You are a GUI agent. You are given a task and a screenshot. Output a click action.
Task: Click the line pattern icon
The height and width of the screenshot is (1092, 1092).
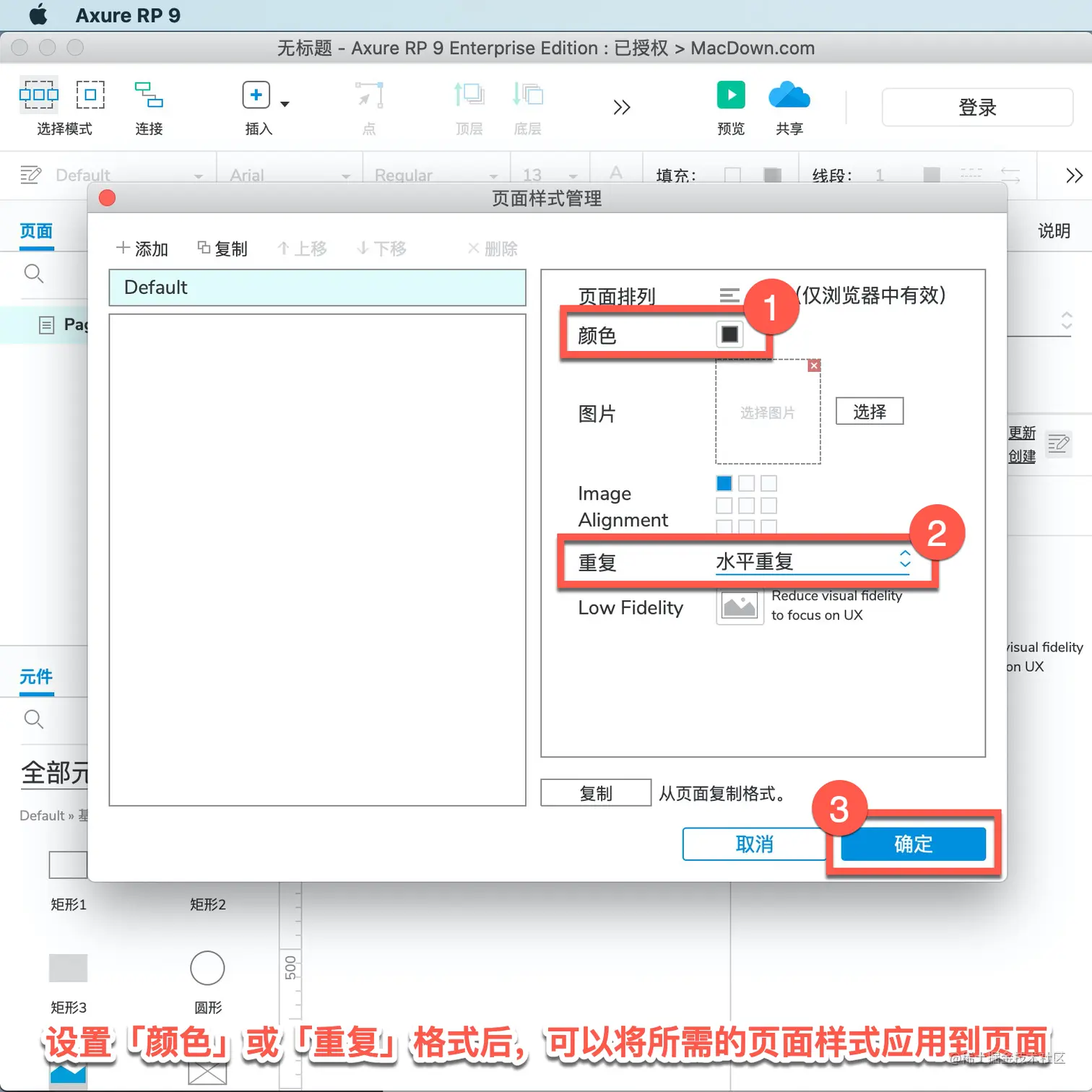click(971, 175)
